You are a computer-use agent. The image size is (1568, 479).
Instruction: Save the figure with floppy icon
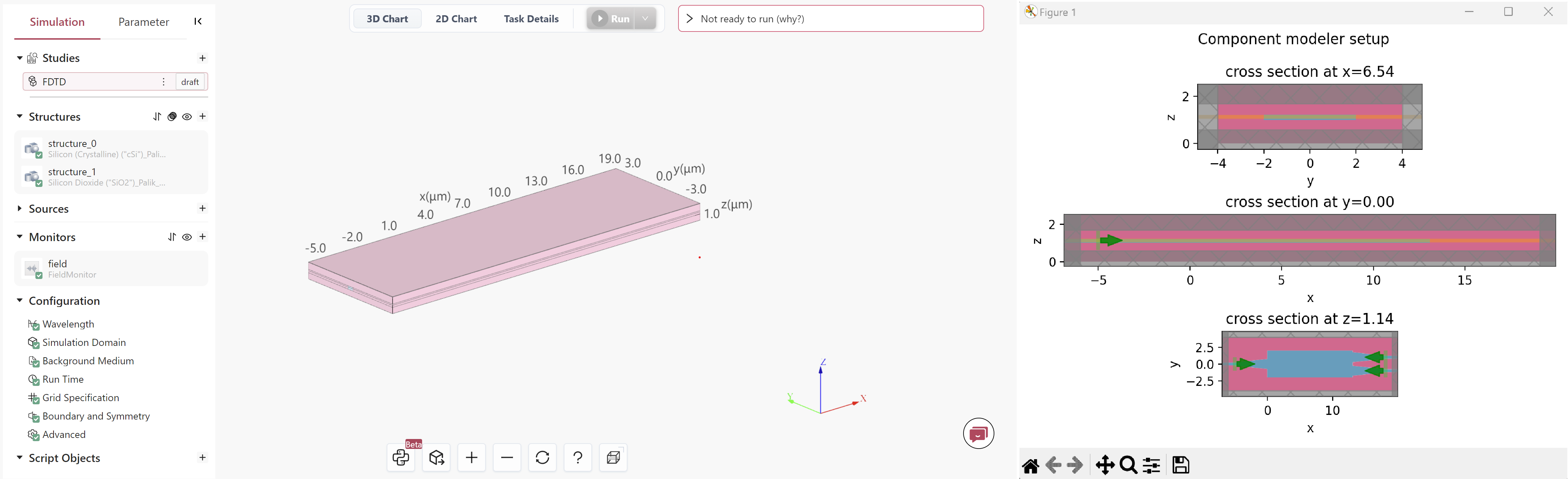1180,466
